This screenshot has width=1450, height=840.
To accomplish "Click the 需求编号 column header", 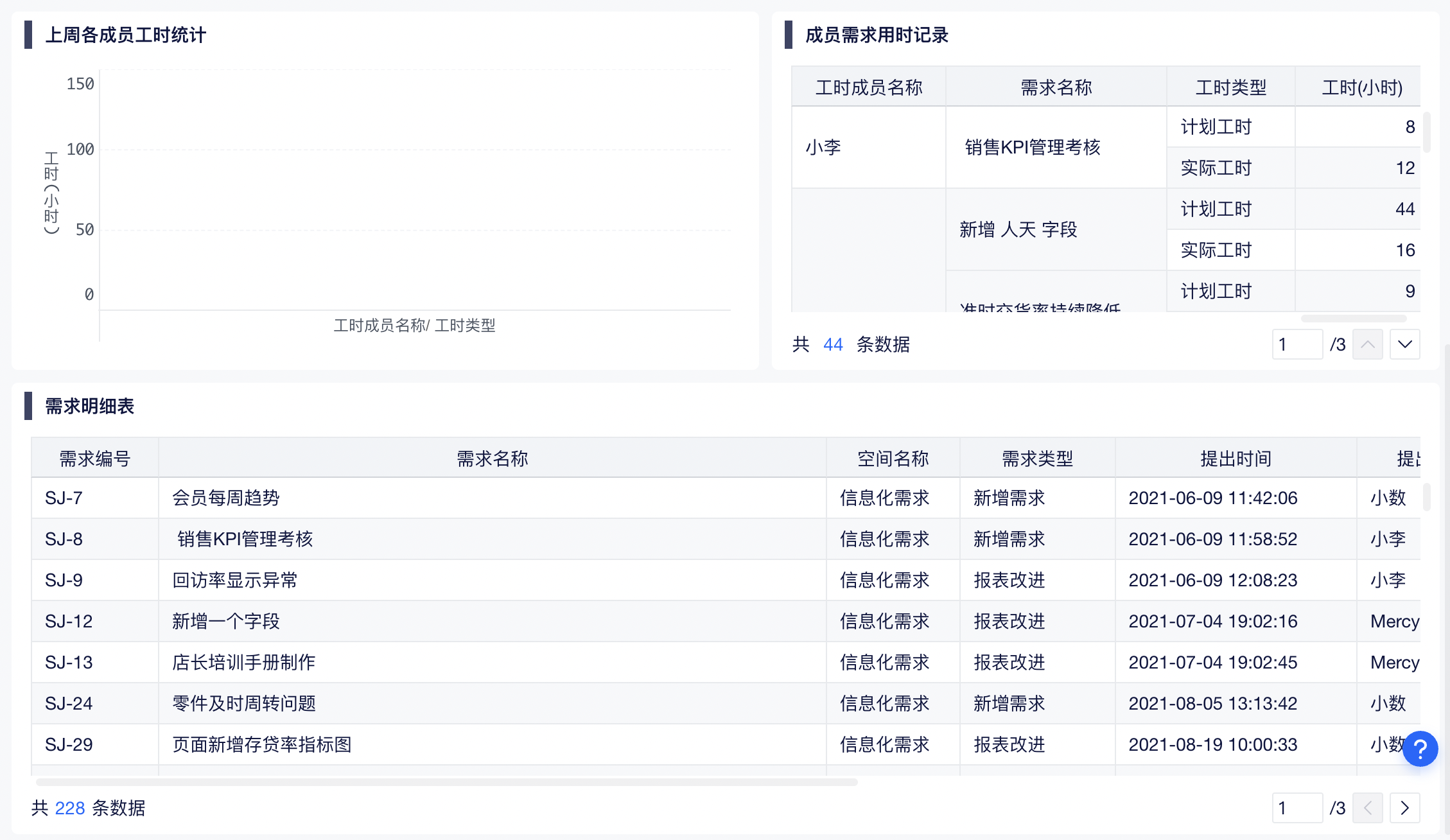I will point(94,459).
